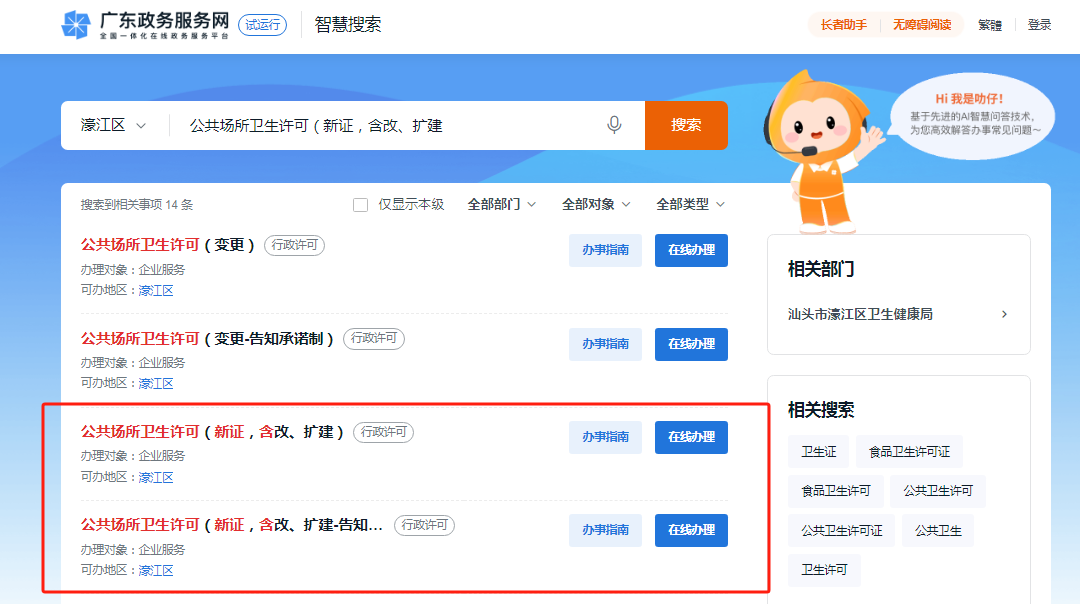Screen dimensions: 1080x604
Task: Toggle the 仅显示本级 checkbox
Action: [360, 205]
